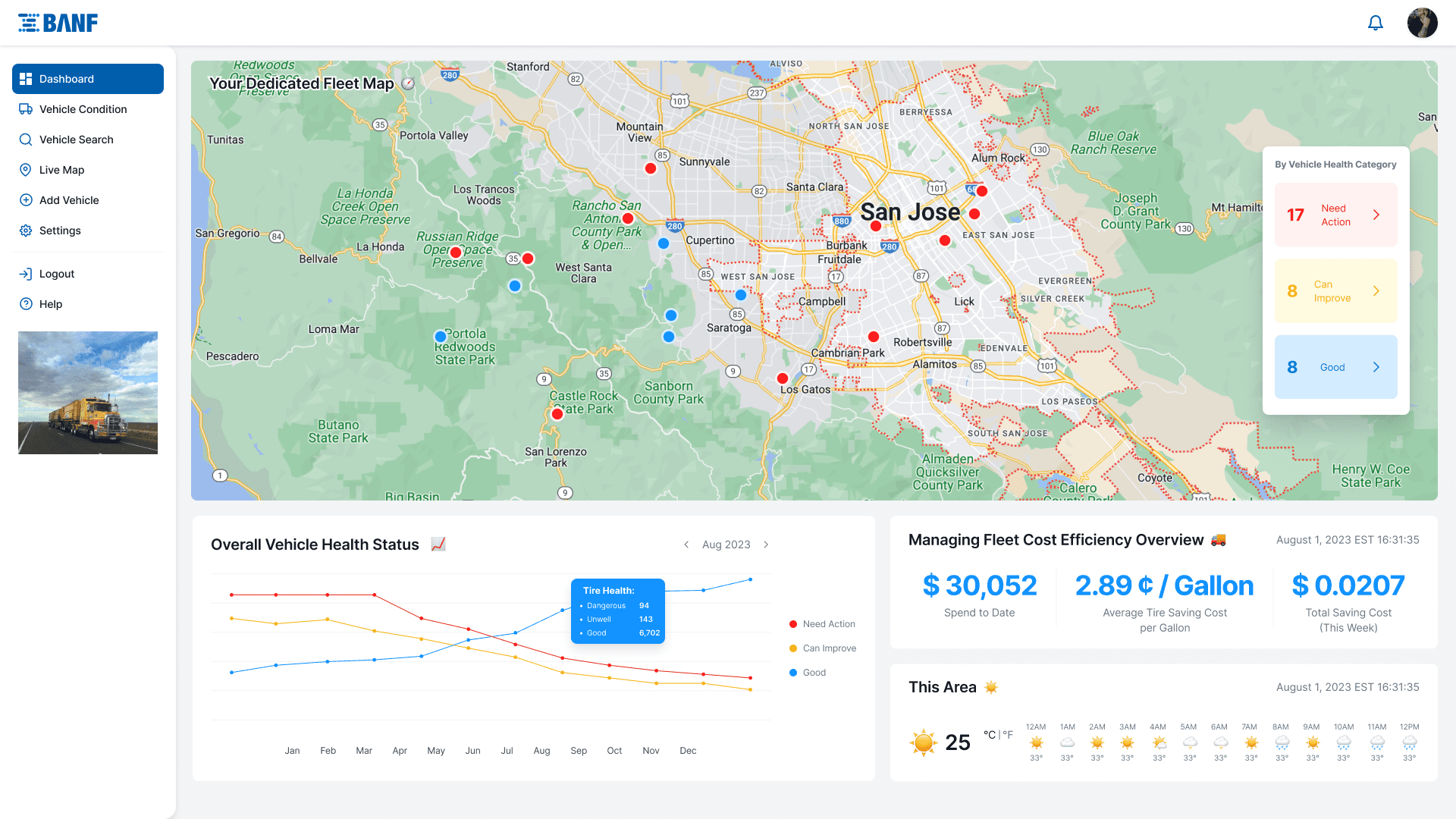Expand Need Action chevron arrow
The width and height of the screenshot is (1456, 819).
pyautogui.click(x=1376, y=215)
